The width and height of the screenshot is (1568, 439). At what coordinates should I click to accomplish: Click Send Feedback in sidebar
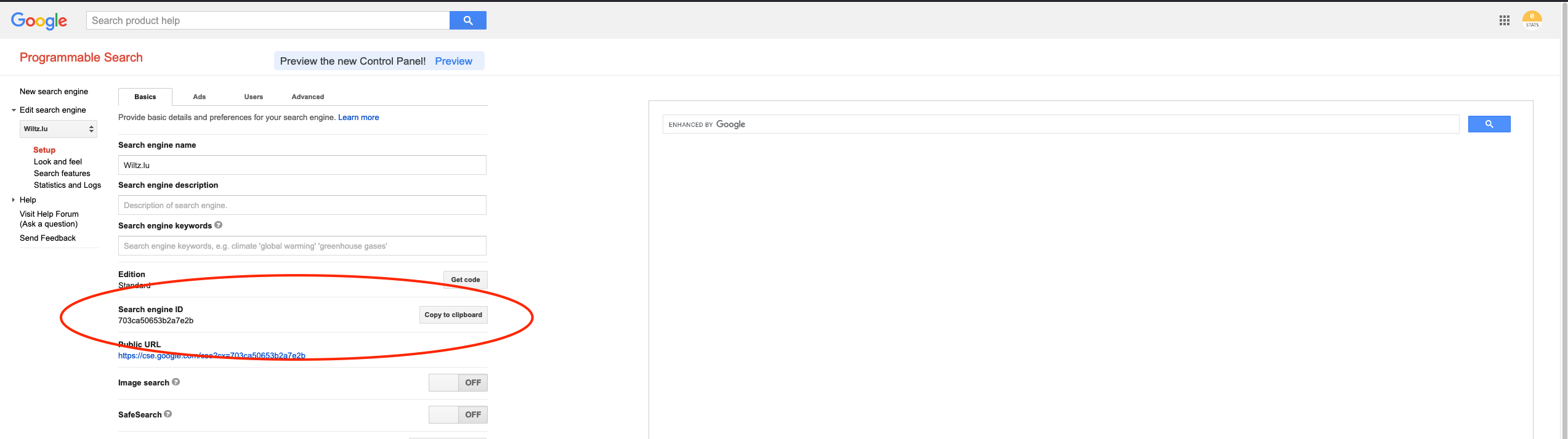pos(47,238)
